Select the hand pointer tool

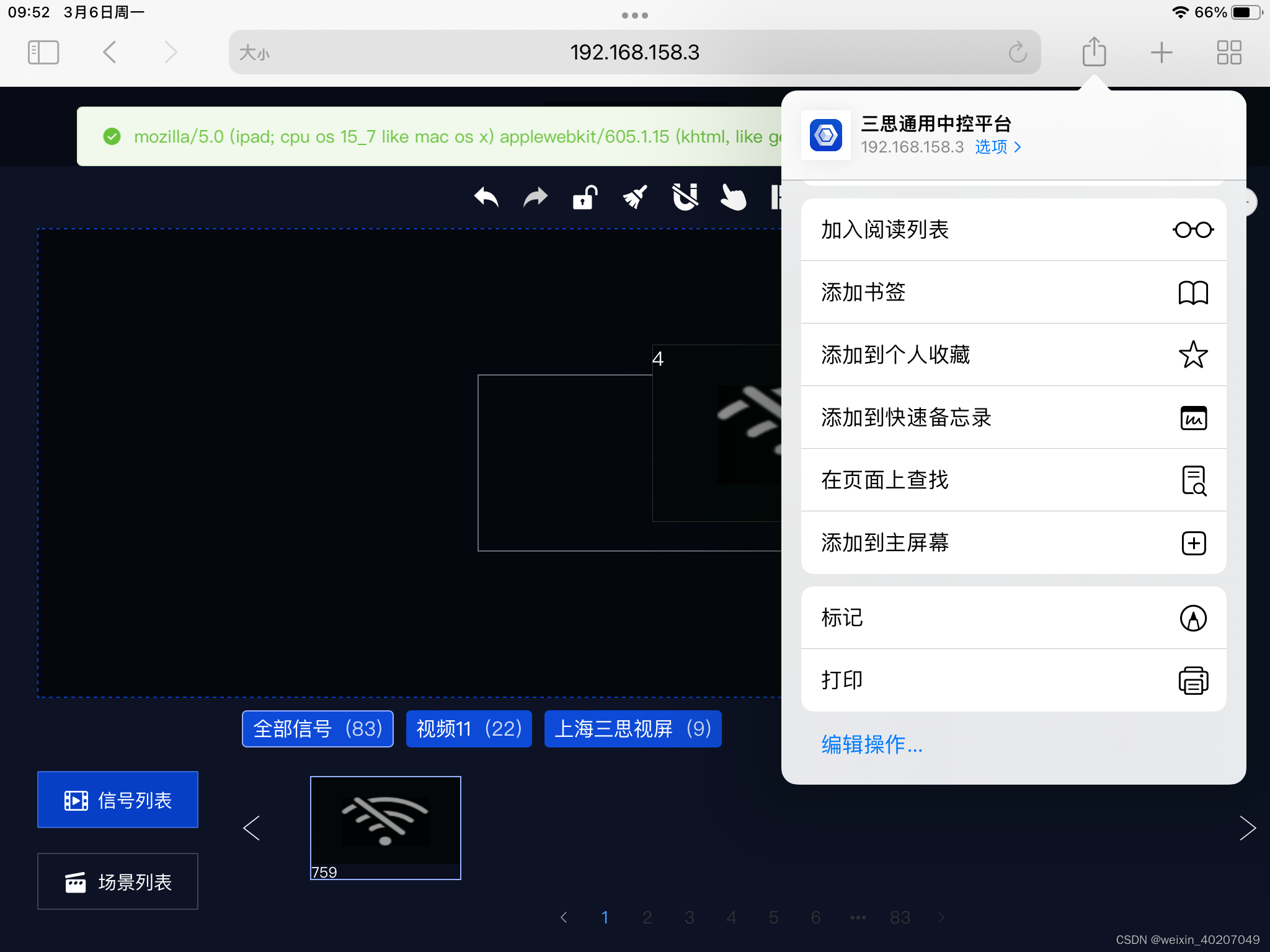(734, 198)
